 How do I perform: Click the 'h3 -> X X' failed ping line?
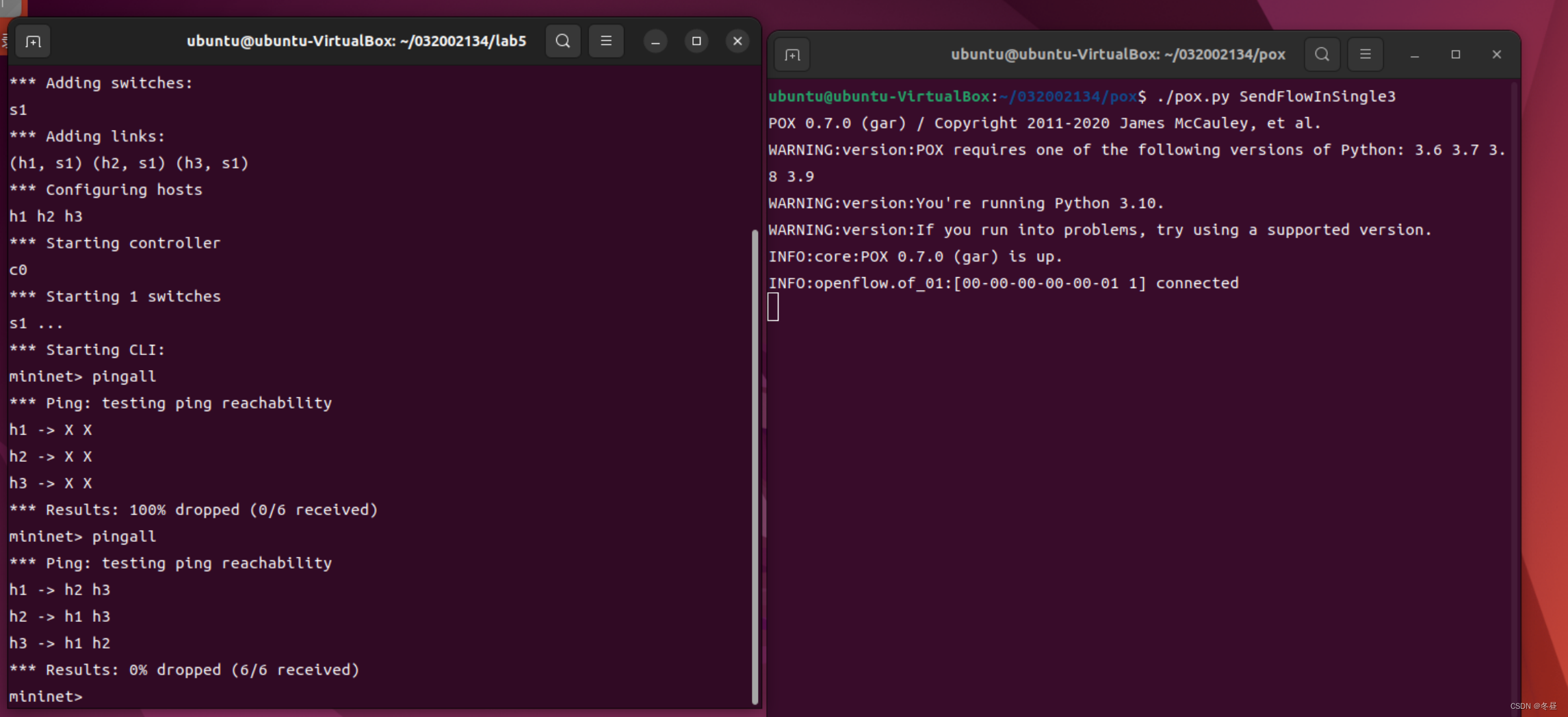pos(51,483)
